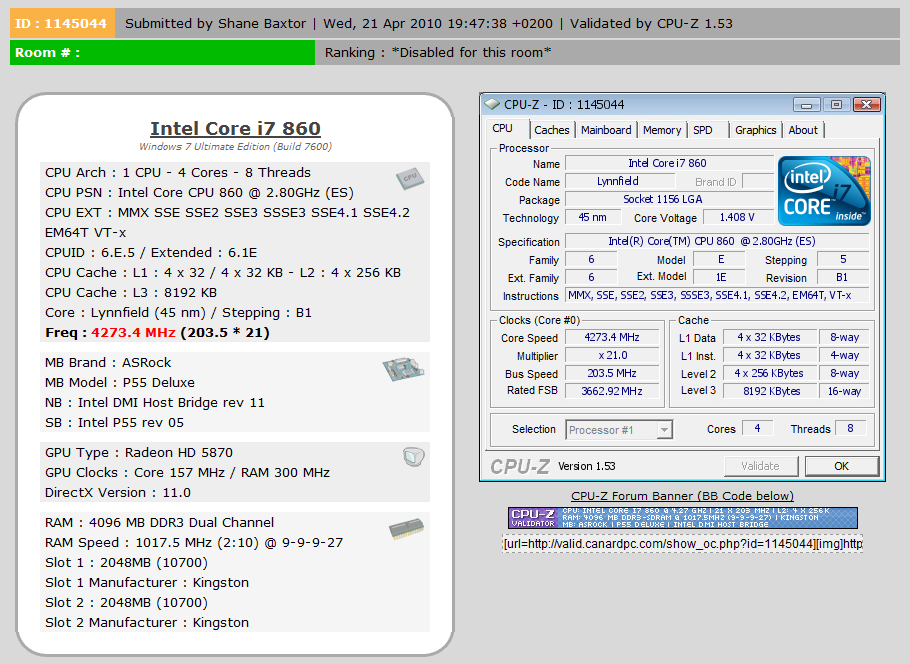Click the Specification Intel(R) Core(TM) CPU 860 field
Screen dimensions: 910x664
pos(717,241)
